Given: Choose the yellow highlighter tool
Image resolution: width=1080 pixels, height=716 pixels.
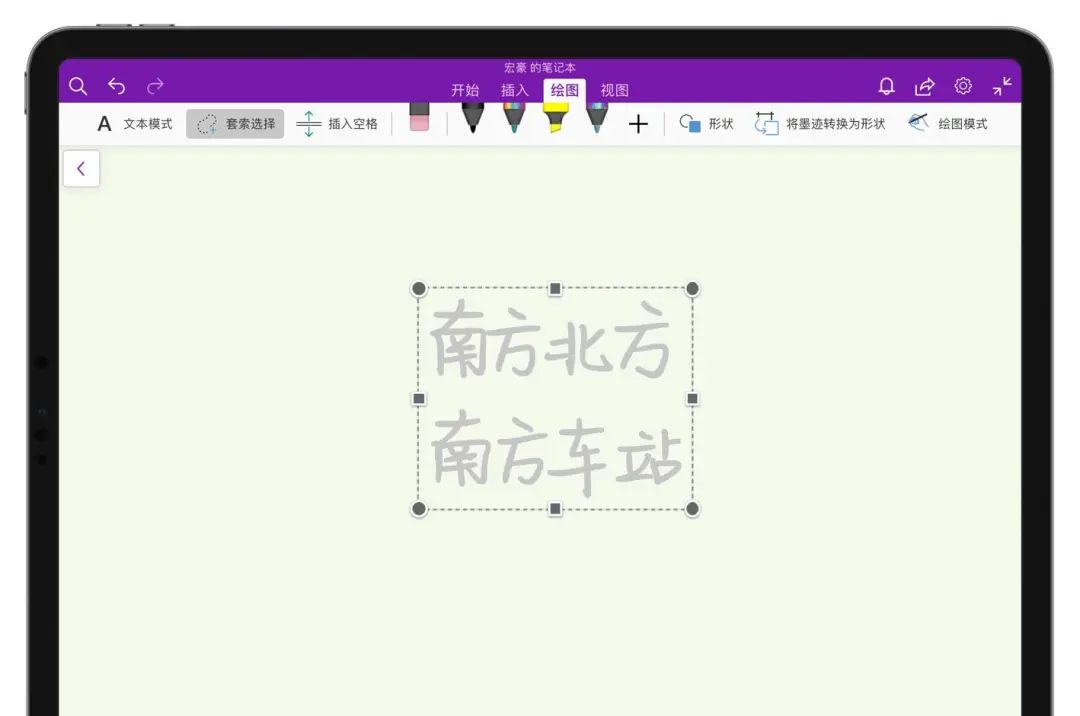Looking at the screenshot, I should (x=557, y=120).
